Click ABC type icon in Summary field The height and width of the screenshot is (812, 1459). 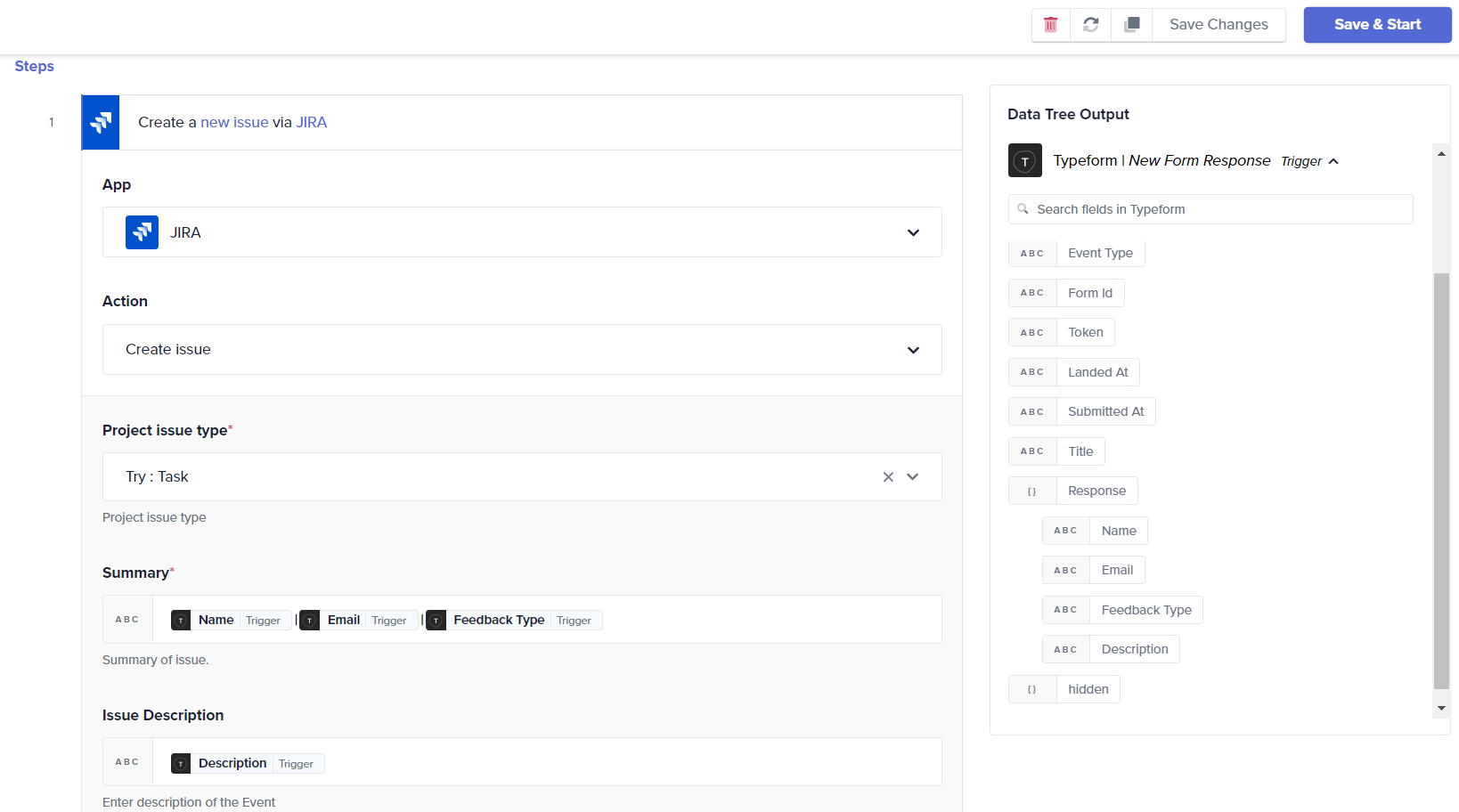[127, 620]
